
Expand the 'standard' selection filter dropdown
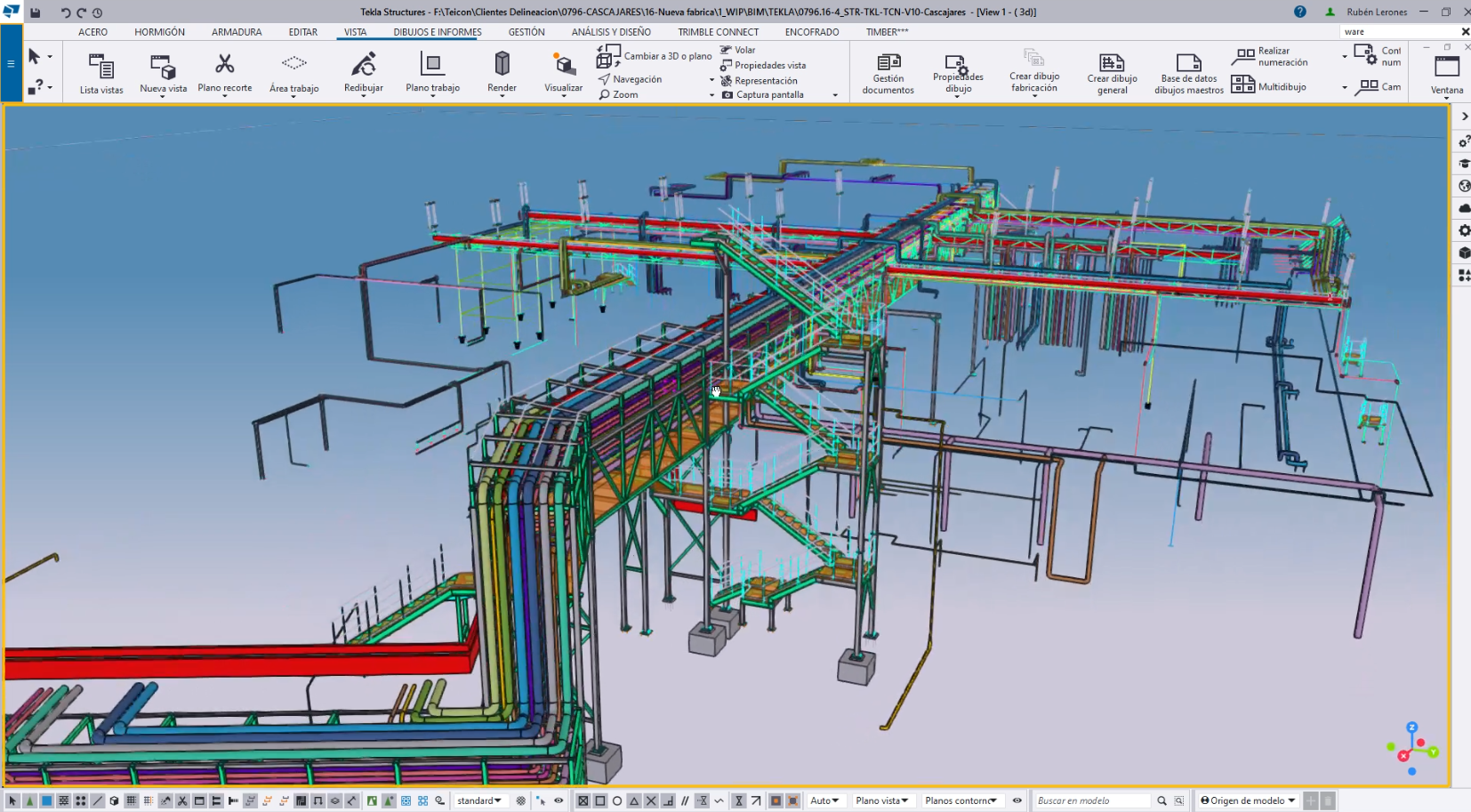[479, 800]
